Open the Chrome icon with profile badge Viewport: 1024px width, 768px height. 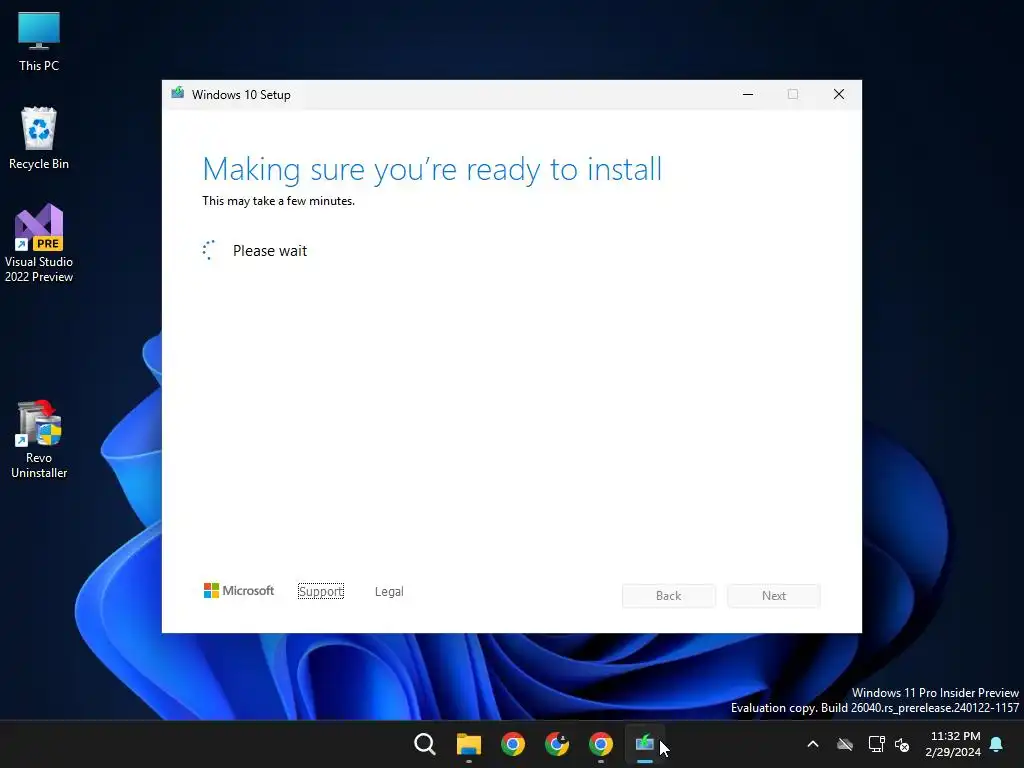557,744
